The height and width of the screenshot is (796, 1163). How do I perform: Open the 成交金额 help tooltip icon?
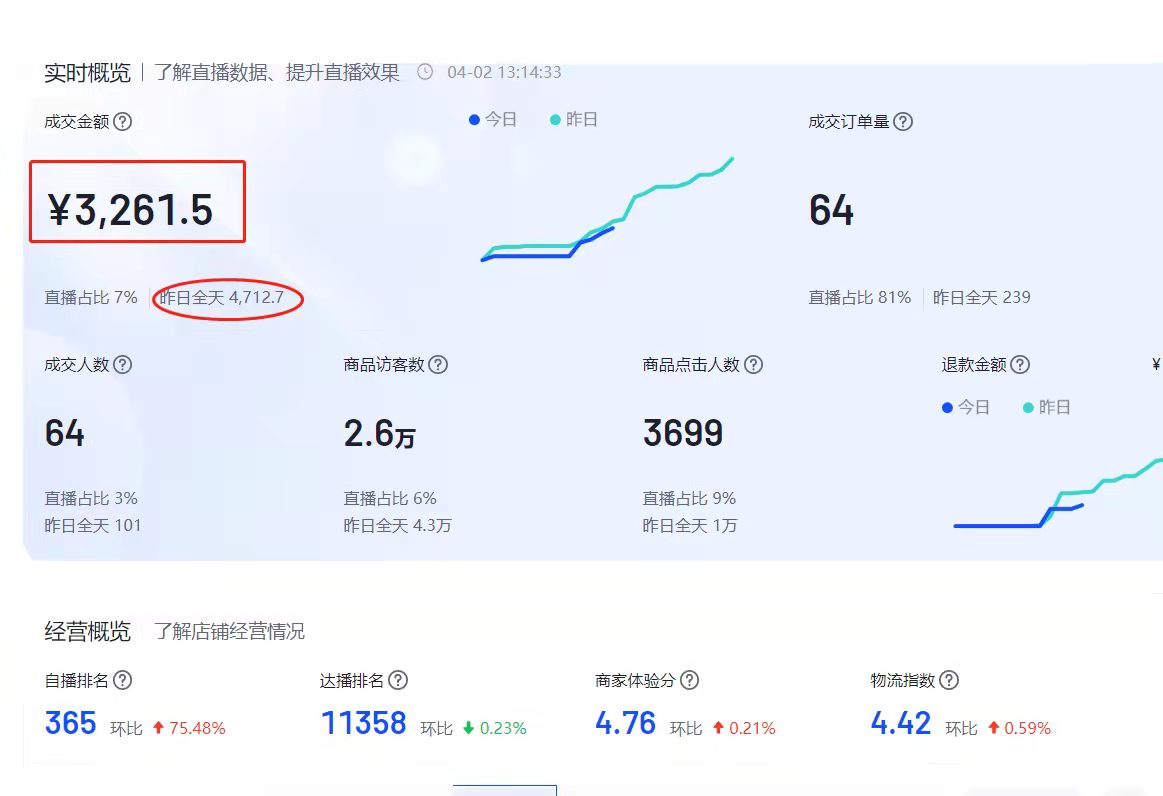click(122, 121)
